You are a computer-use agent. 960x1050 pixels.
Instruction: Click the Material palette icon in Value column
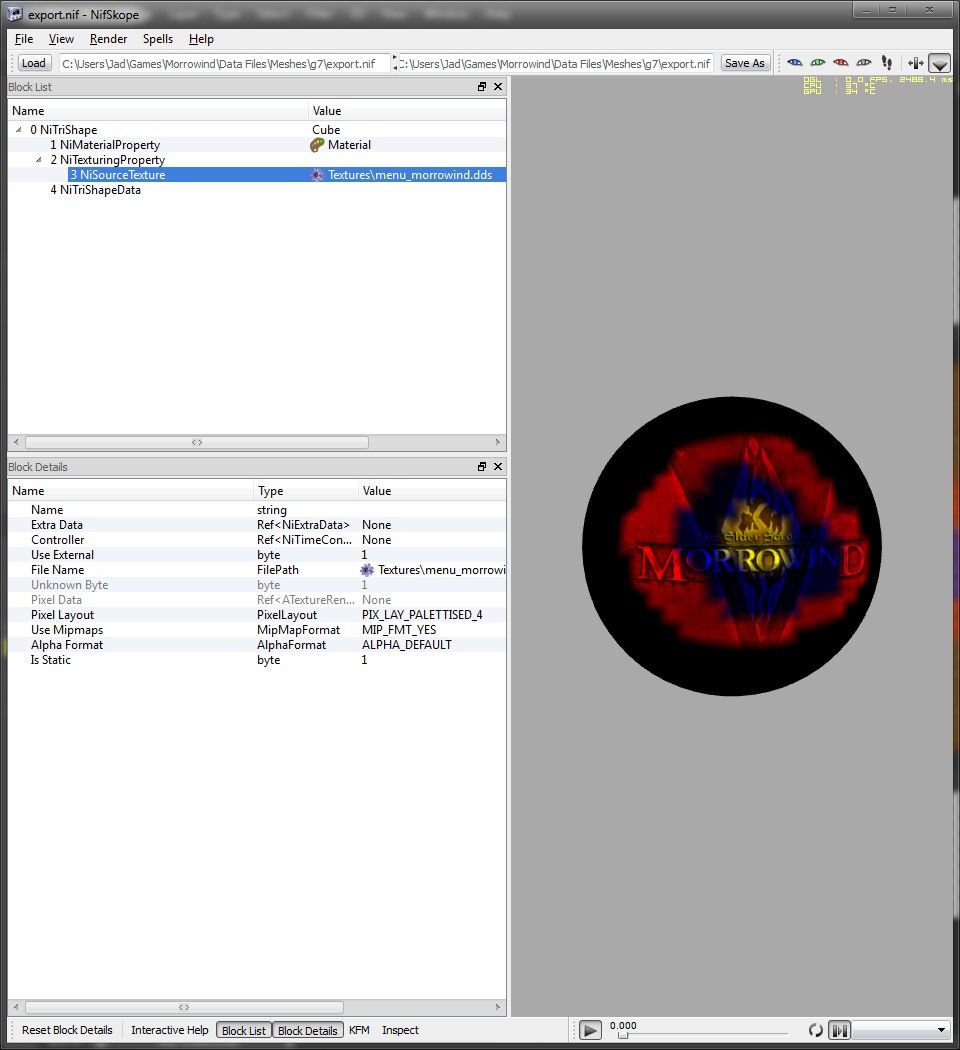coord(317,145)
